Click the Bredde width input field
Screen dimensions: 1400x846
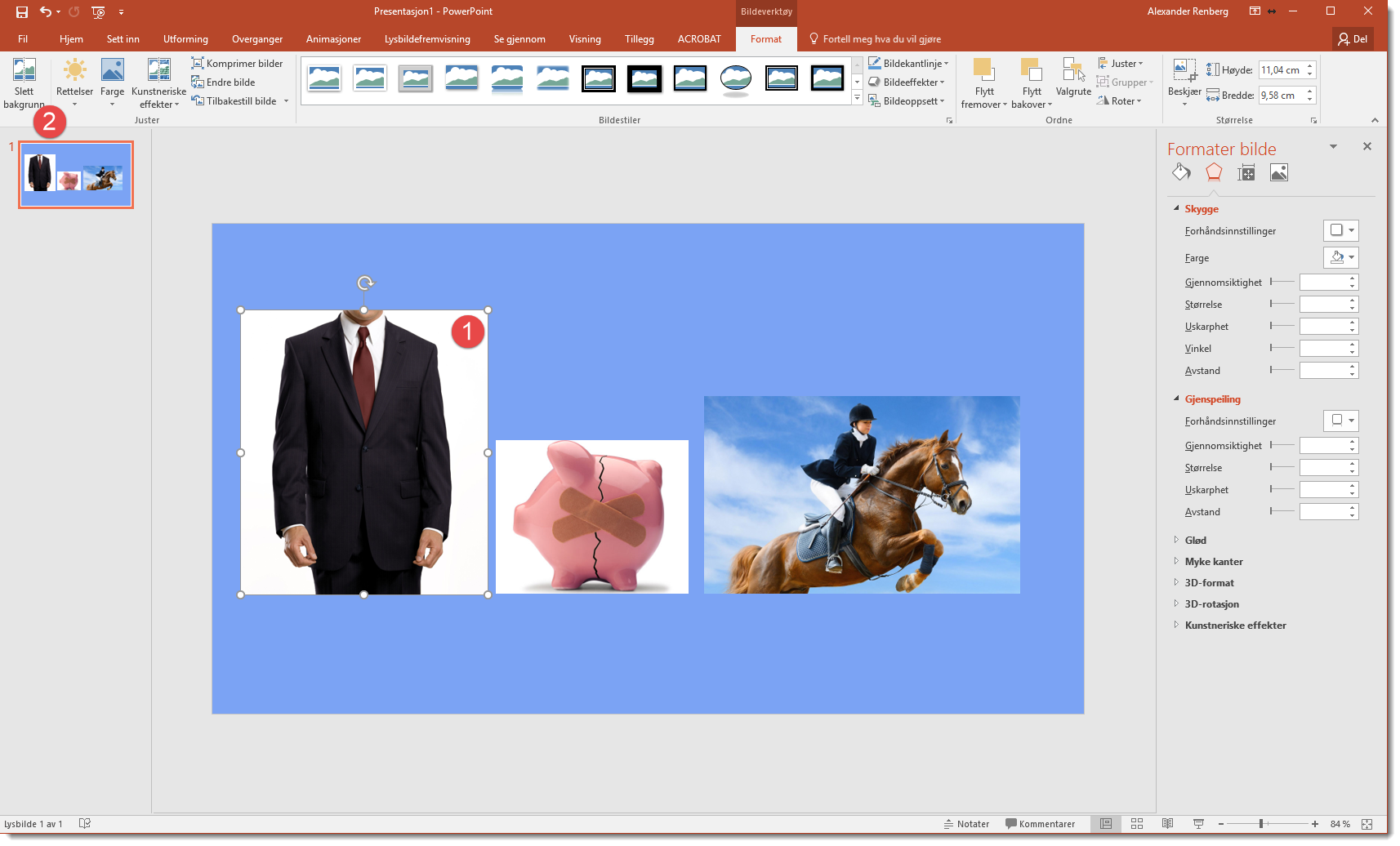(1282, 95)
